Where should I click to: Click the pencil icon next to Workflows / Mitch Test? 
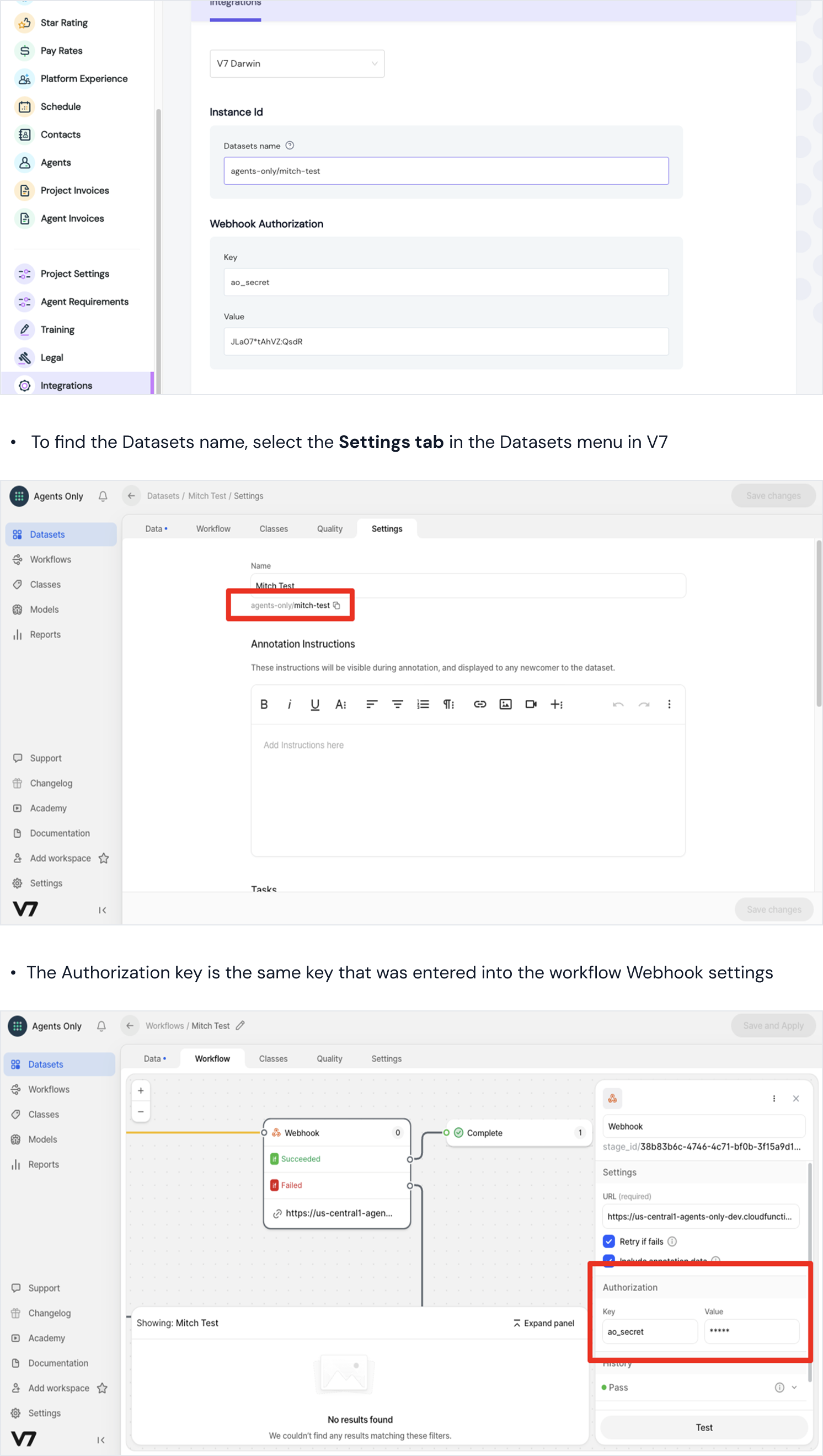pos(241,1025)
